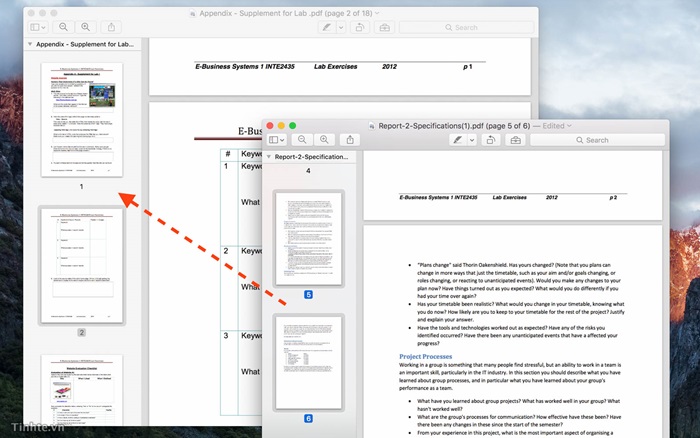Screen dimensions: 700x438
Task: Open sidebar view menu in Appendix window
Action: (x=38, y=27)
